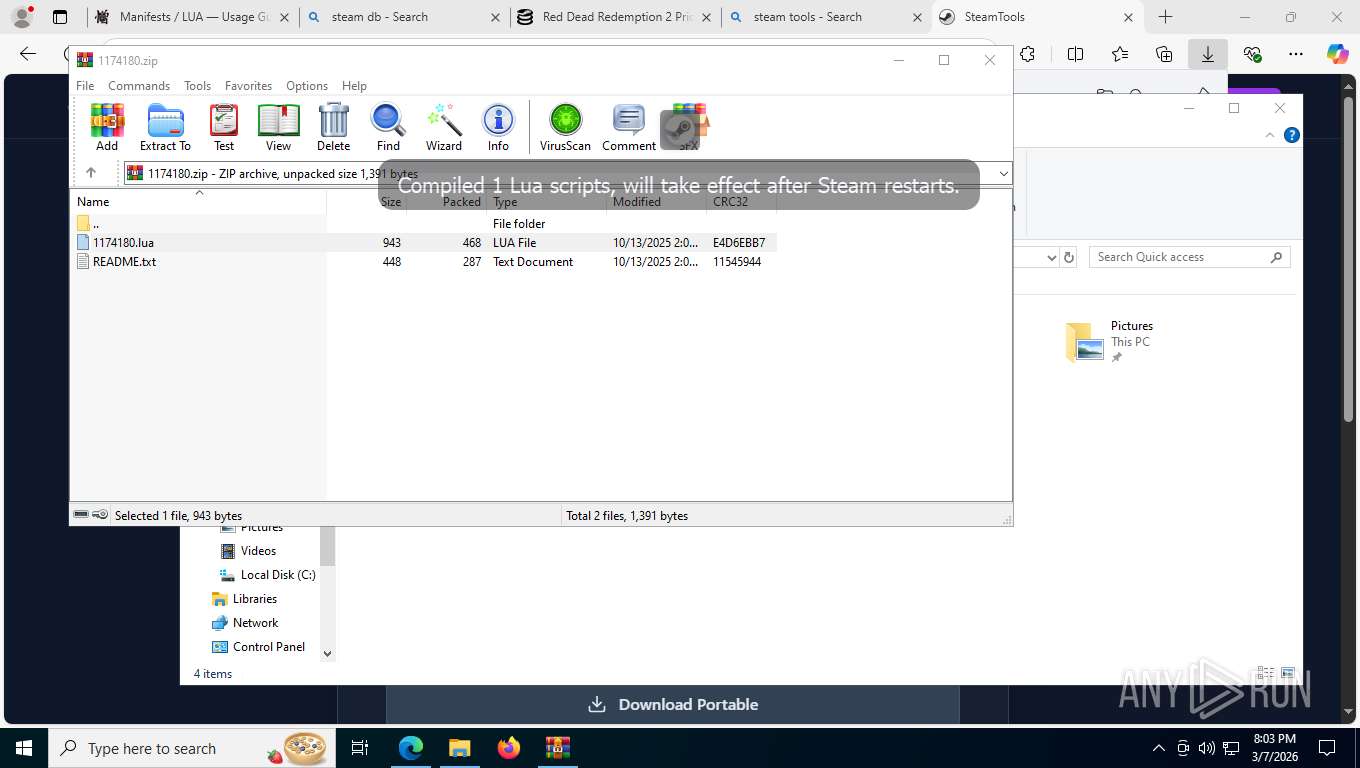Sort by CRC32 column header

coord(741,201)
